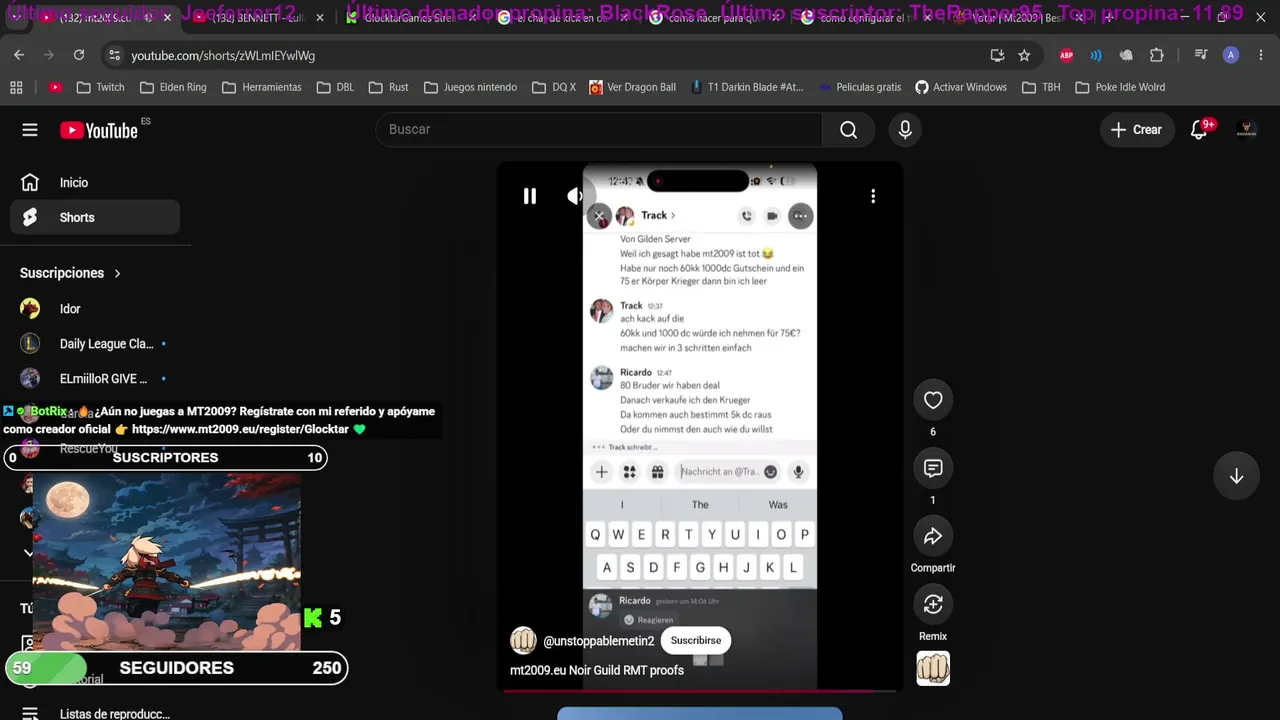Bookmark this page with the star
1280x720 pixels.
pyautogui.click(x=1024, y=55)
